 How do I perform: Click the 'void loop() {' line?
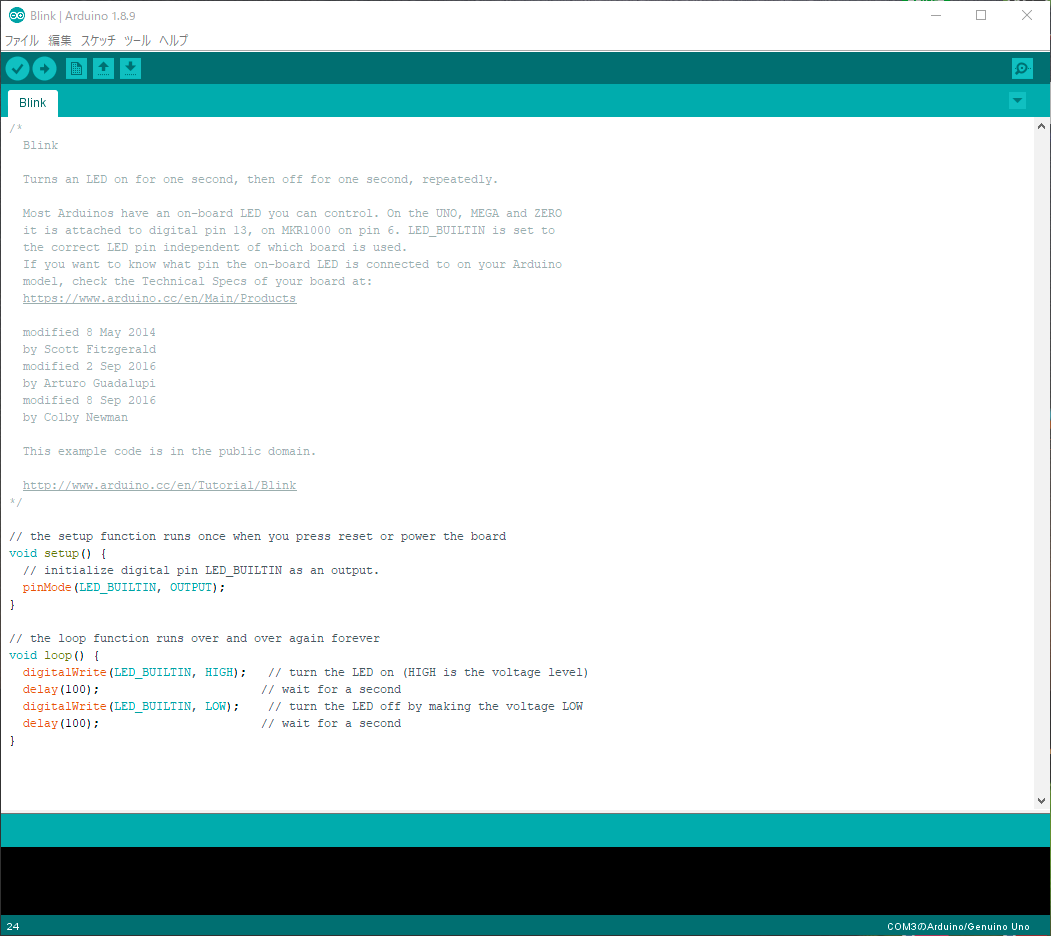coord(54,656)
